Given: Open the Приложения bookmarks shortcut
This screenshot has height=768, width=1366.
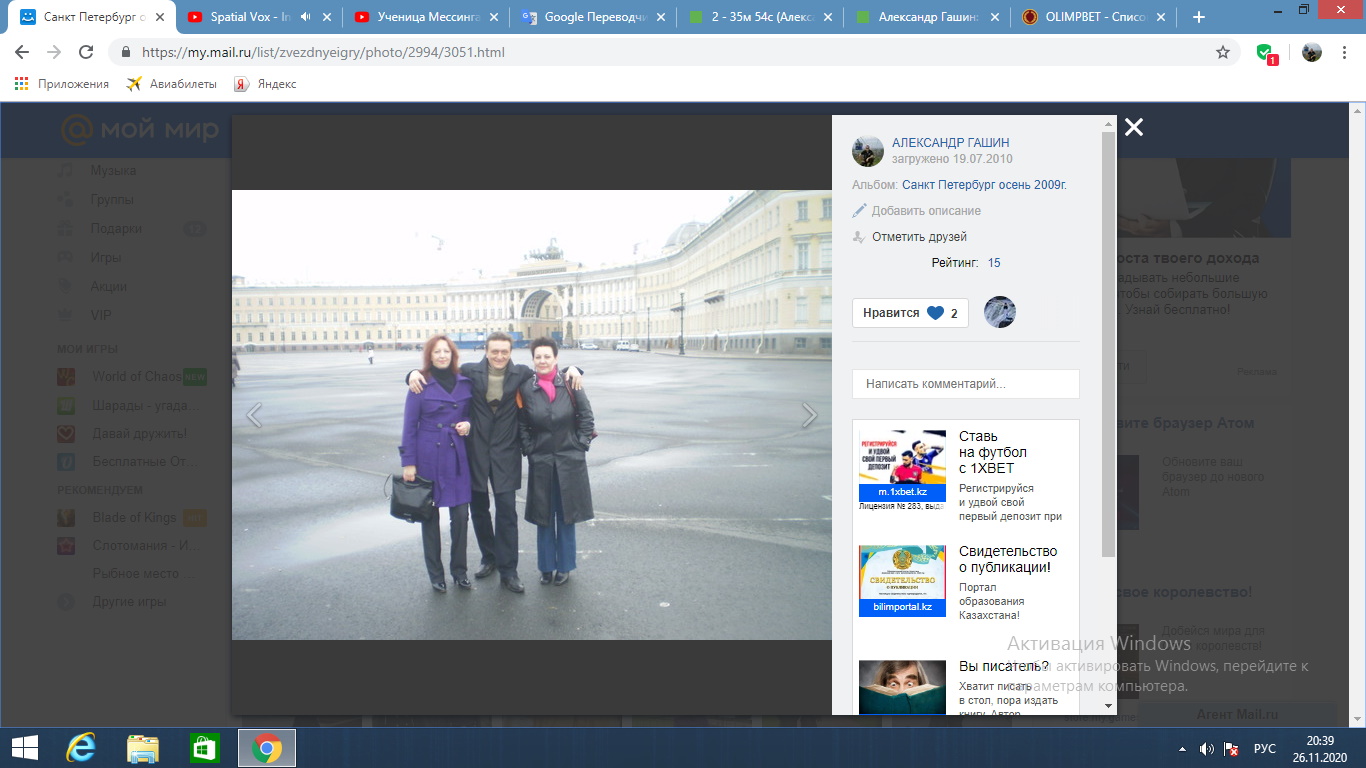Looking at the screenshot, I should (x=62, y=84).
